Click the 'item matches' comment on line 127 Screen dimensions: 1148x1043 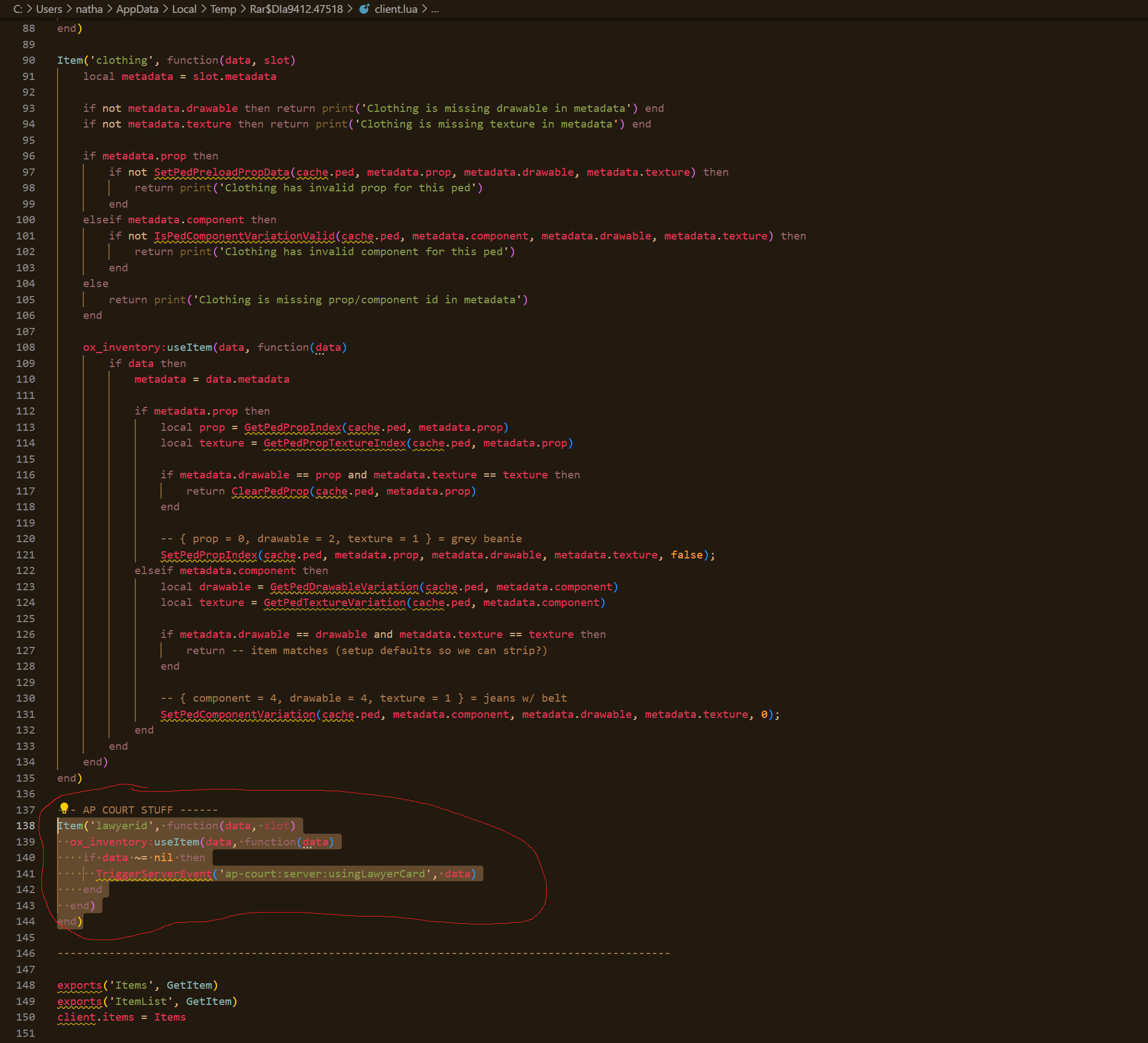tap(390, 651)
